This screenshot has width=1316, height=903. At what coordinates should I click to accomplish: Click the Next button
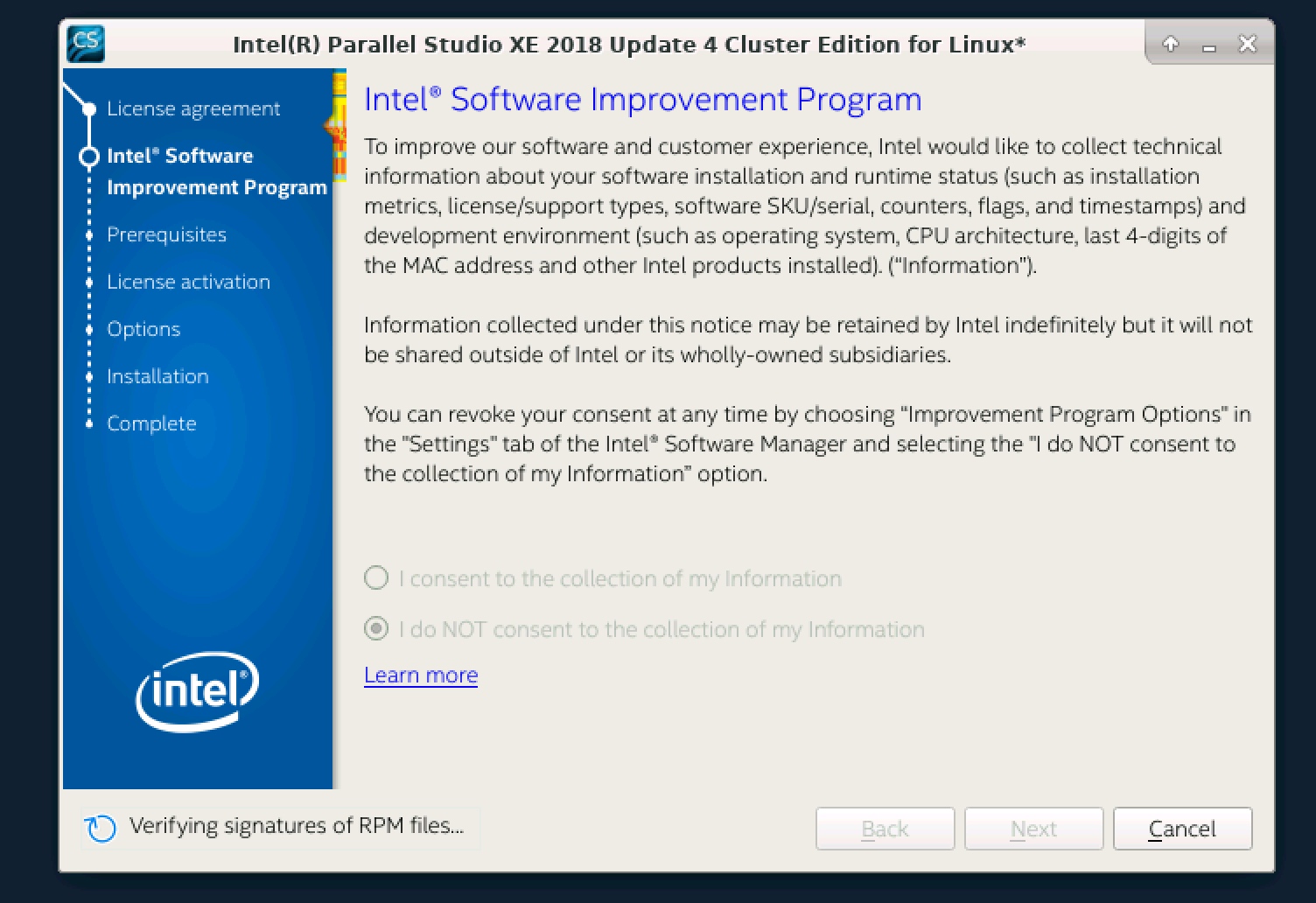1033,829
